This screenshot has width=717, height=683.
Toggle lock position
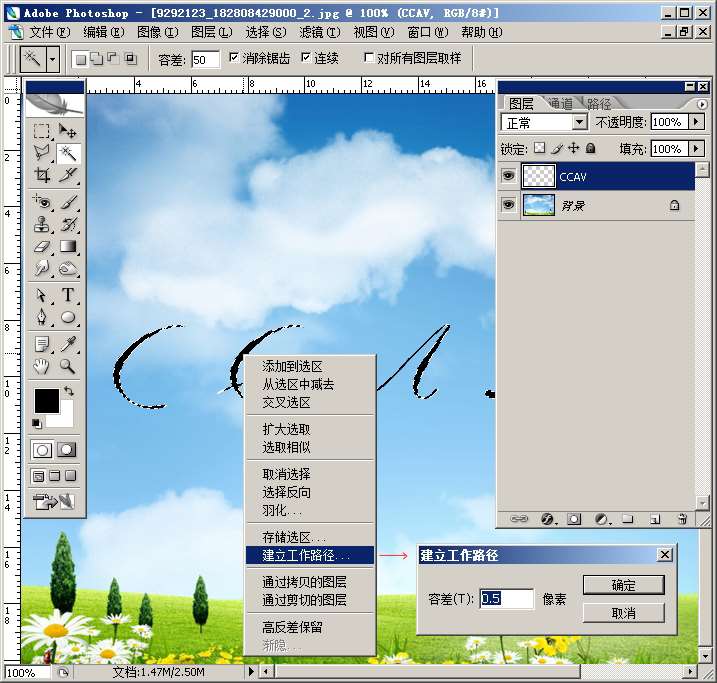(573, 148)
